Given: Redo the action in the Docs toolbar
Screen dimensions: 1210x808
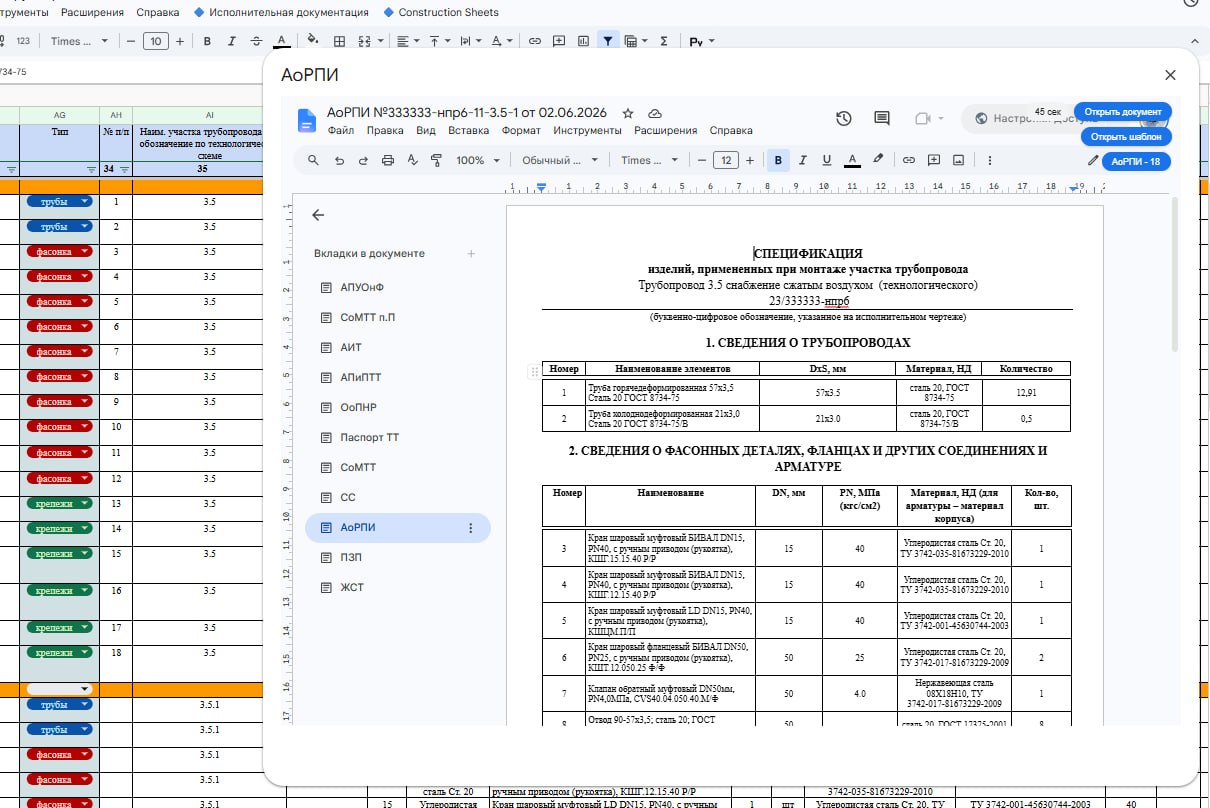Looking at the screenshot, I should (x=364, y=160).
